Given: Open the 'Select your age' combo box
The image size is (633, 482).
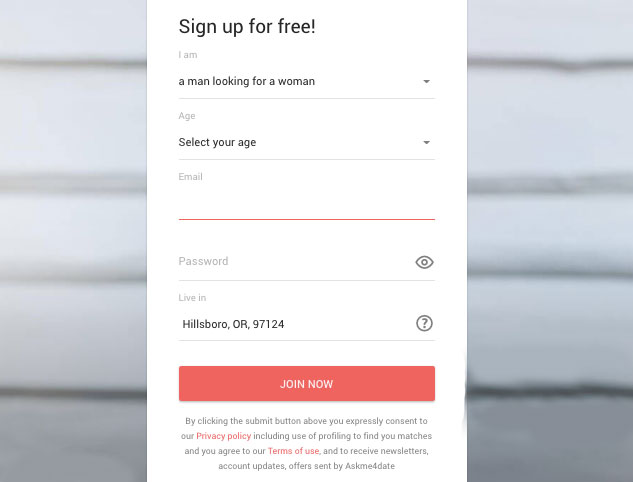Looking at the screenshot, I should coord(307,143).
